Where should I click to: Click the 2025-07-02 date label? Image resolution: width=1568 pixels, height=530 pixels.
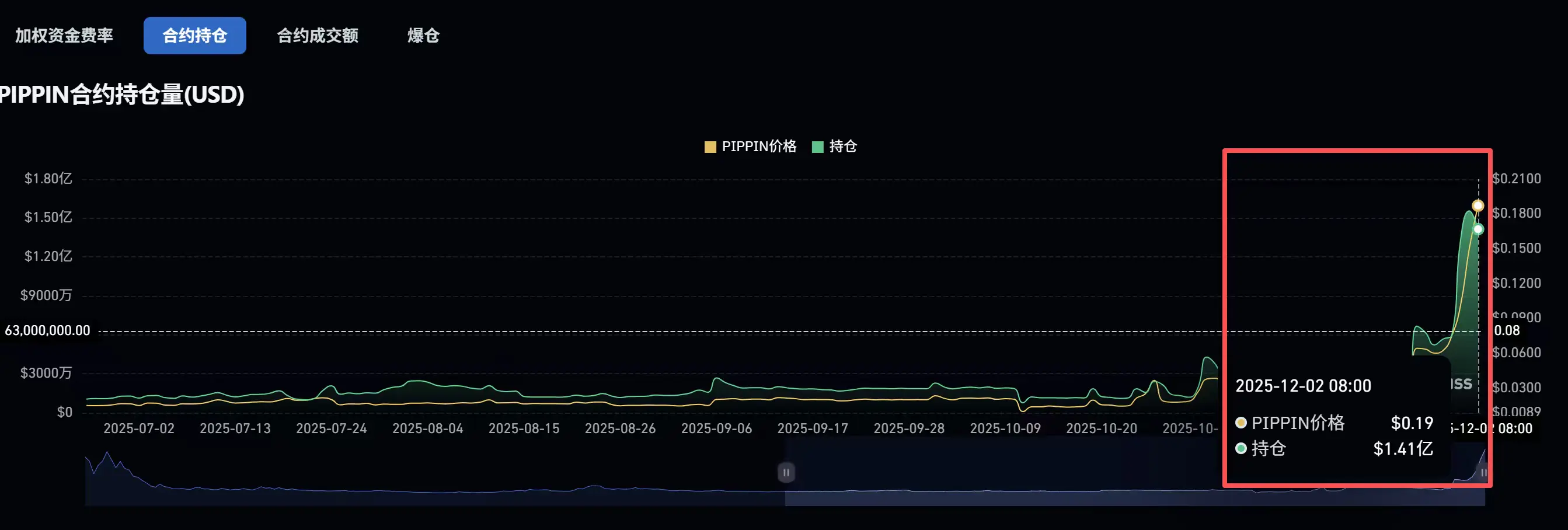139,428
